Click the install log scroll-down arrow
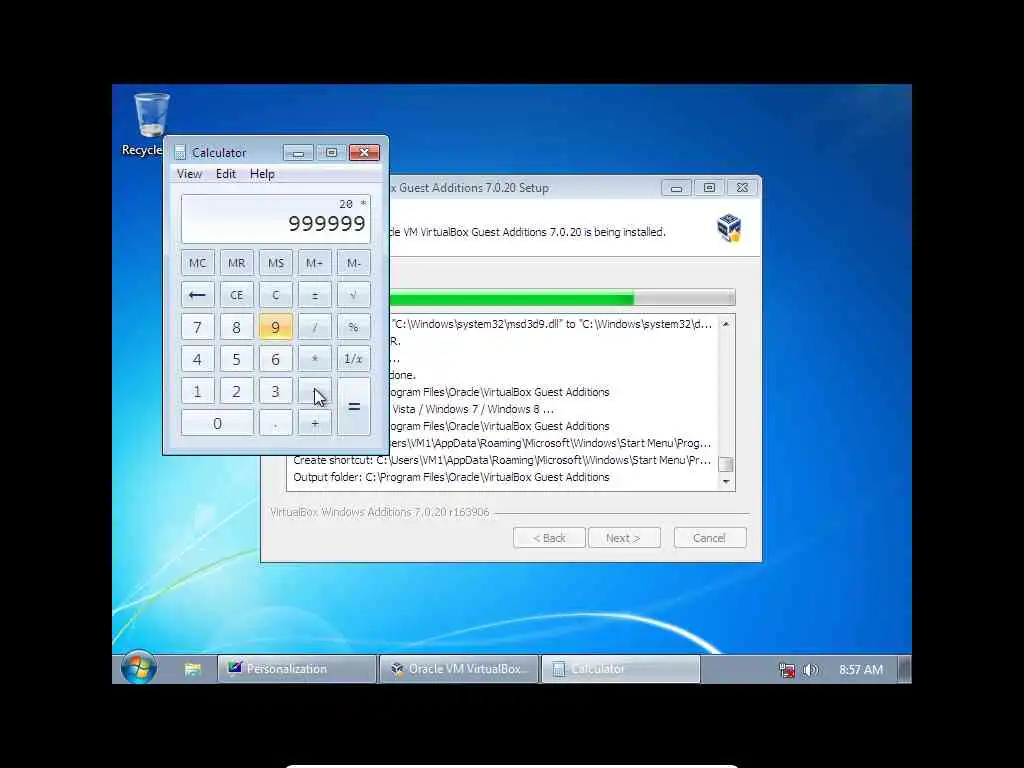Image resolution: width=1024 pixels, height=768 pixels. pyautogui.click(x=726, y=481)
